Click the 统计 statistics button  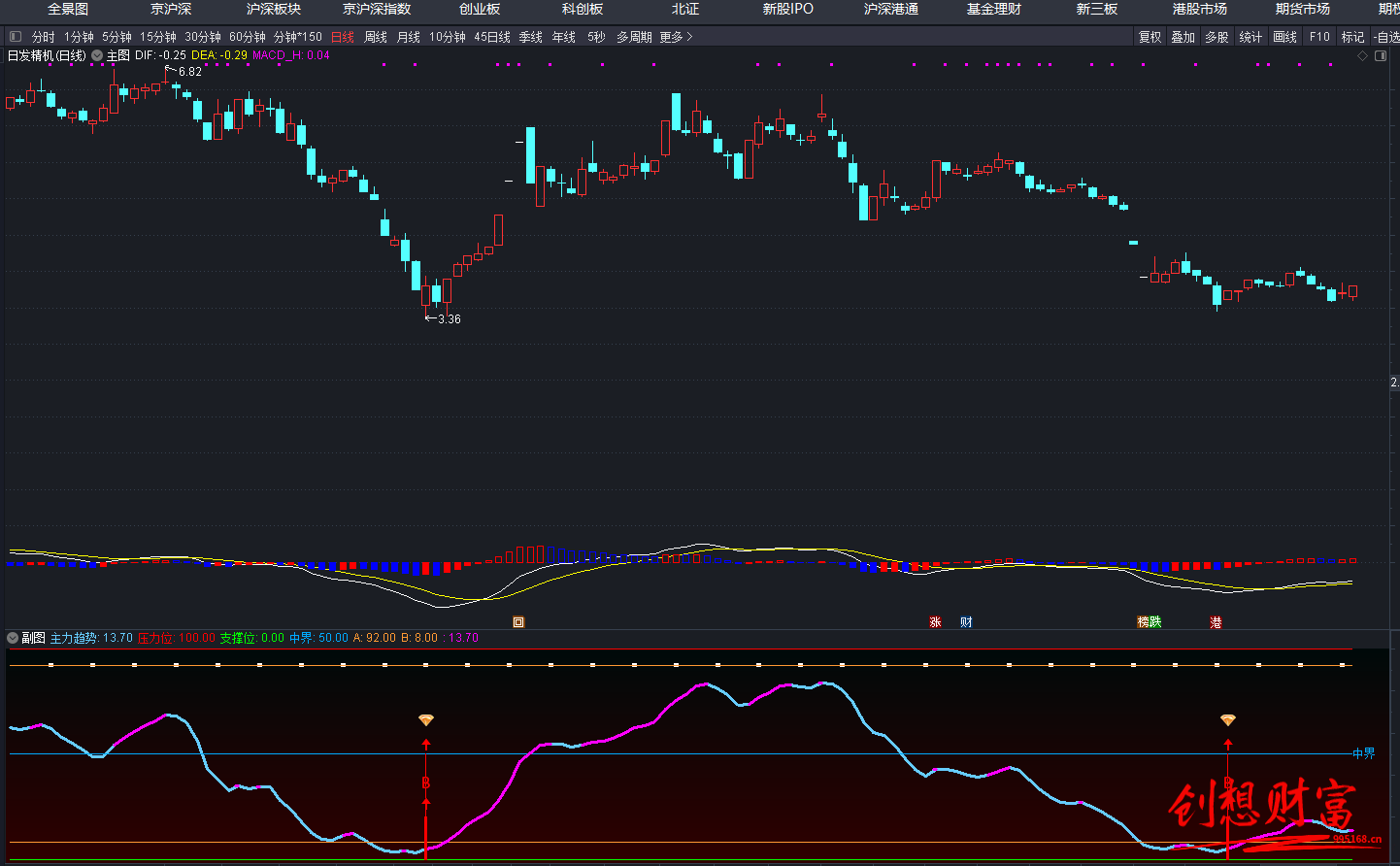tap(1251, 37)
